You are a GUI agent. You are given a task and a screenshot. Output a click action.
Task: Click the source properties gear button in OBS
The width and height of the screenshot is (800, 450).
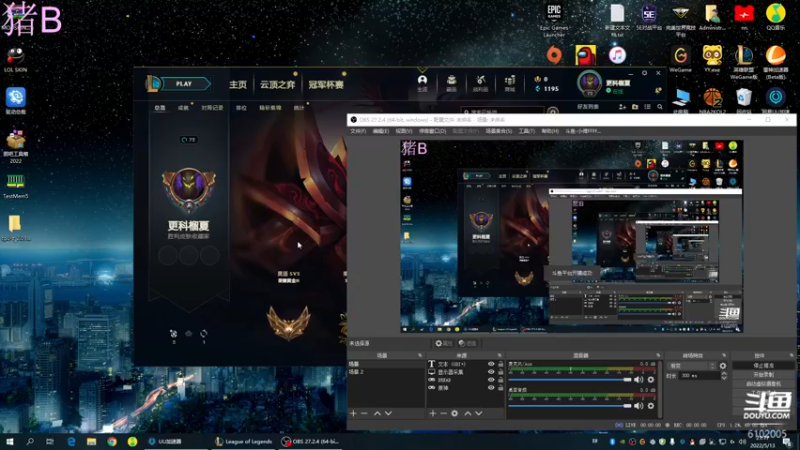pos(443,343)
